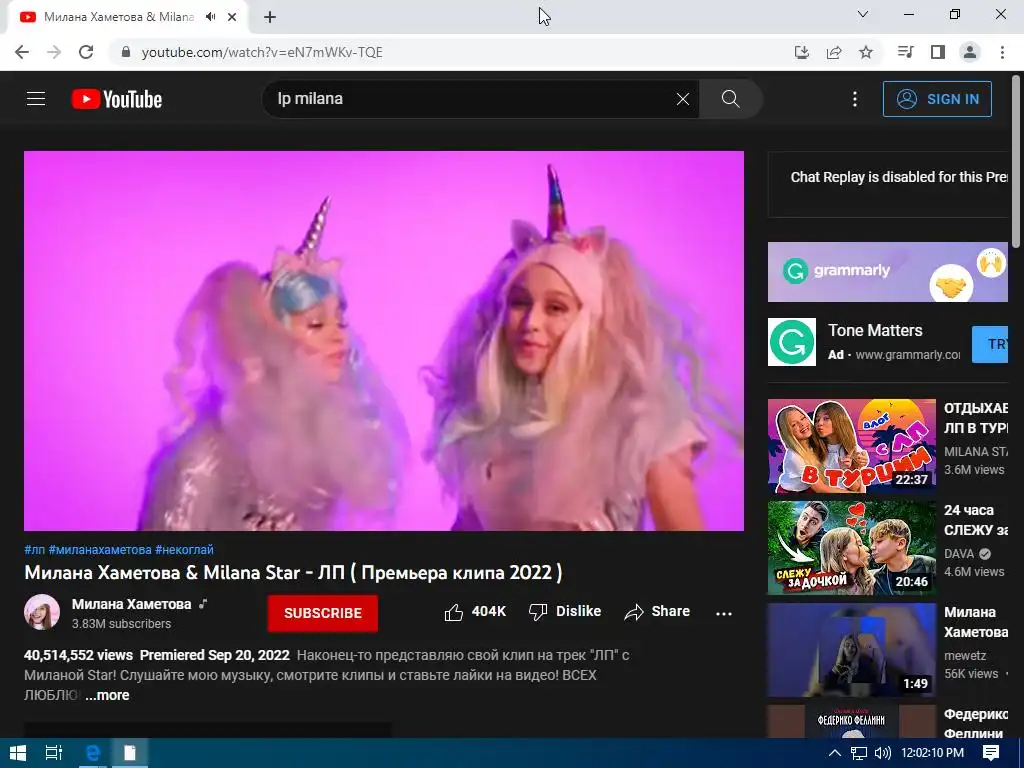
Task: Open more actions ellipsis next to Share
Action: 724,613
